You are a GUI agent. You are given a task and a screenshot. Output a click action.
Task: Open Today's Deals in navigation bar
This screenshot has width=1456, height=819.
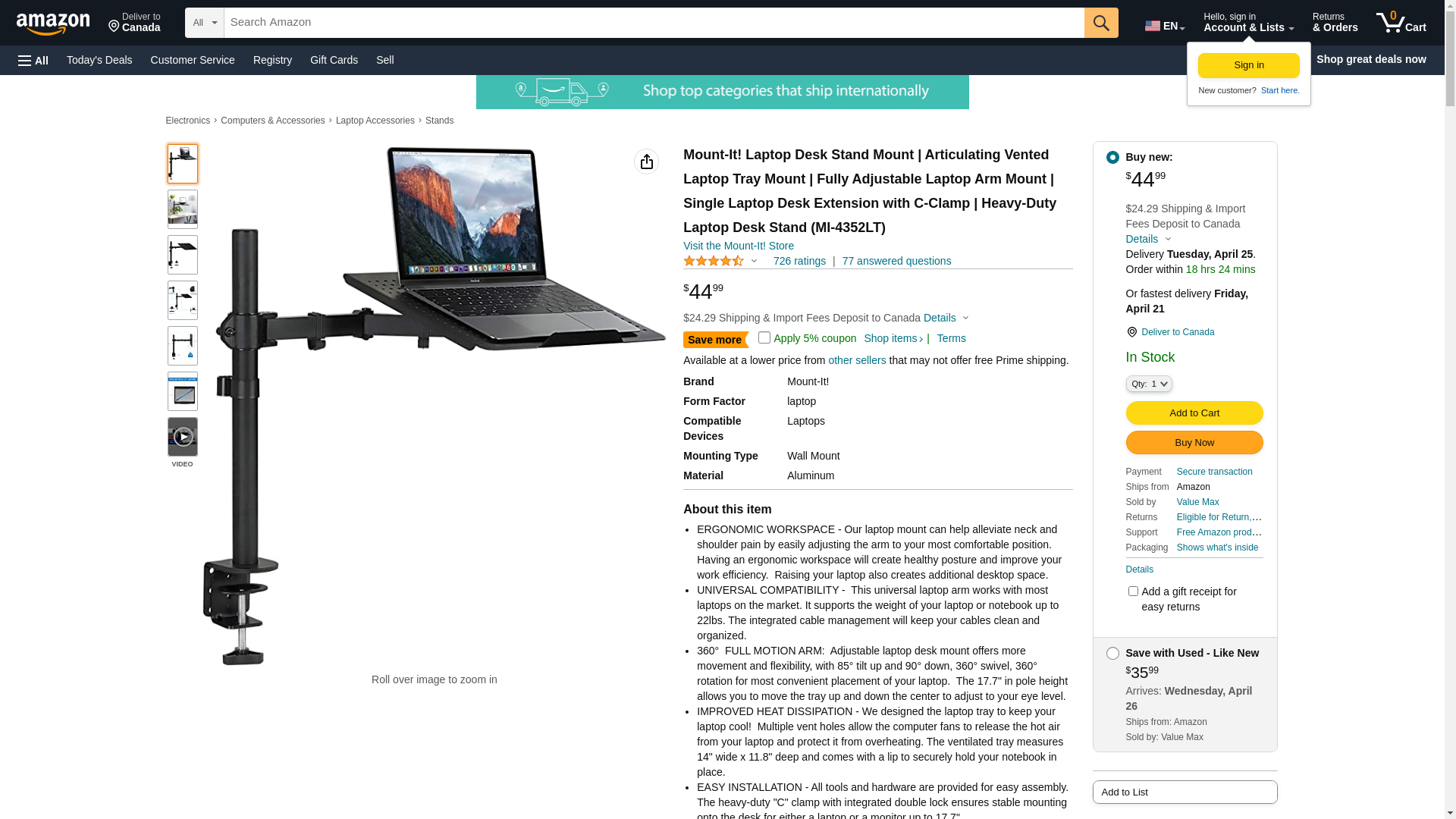tap(99, 60)
